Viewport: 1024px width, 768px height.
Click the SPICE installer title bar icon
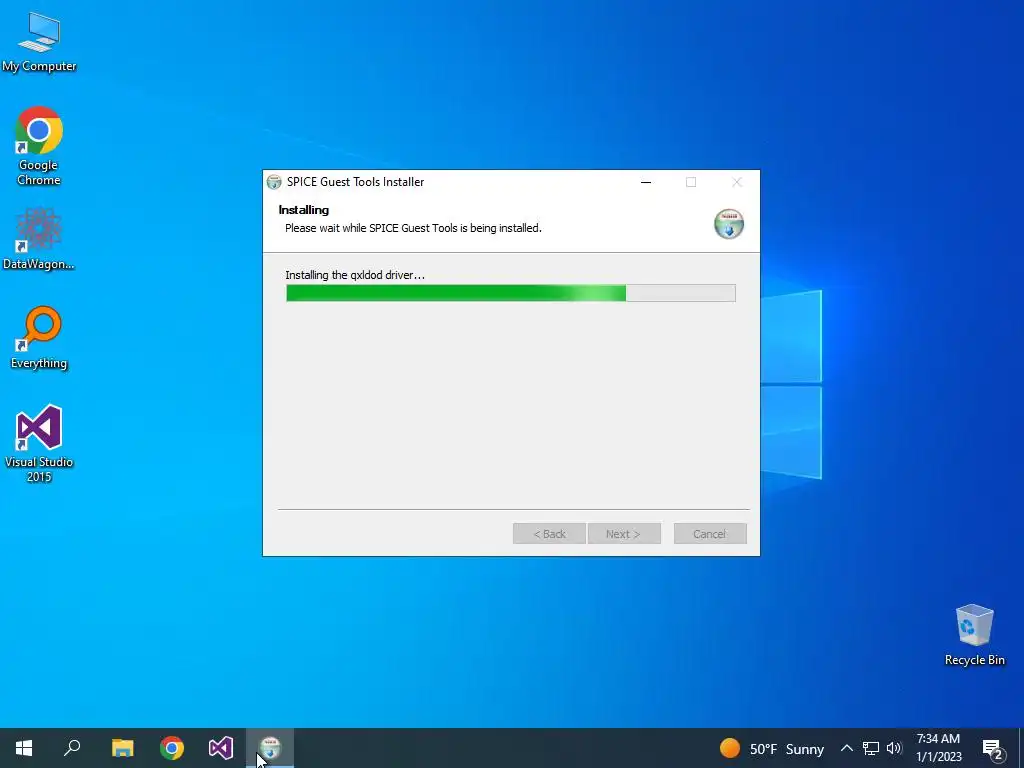(274, 182)
